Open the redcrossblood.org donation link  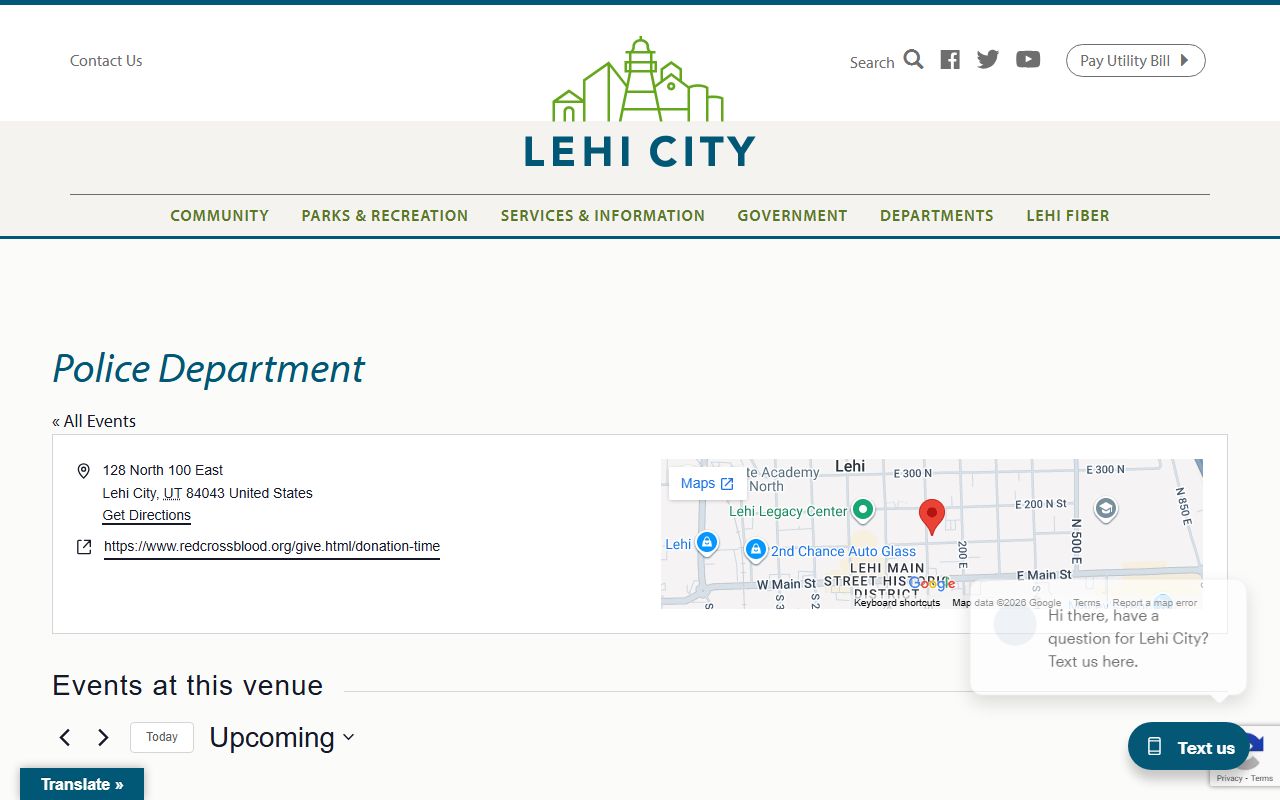tap(272, 547)
